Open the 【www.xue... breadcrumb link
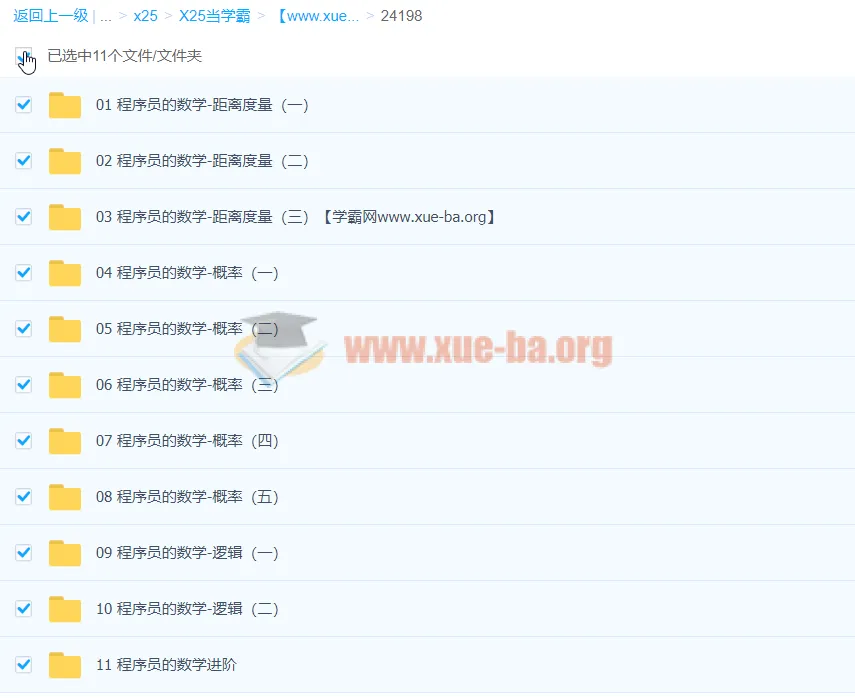Image resolution: width=855 pixels, height=698 pixels. [x=316, y=16]
